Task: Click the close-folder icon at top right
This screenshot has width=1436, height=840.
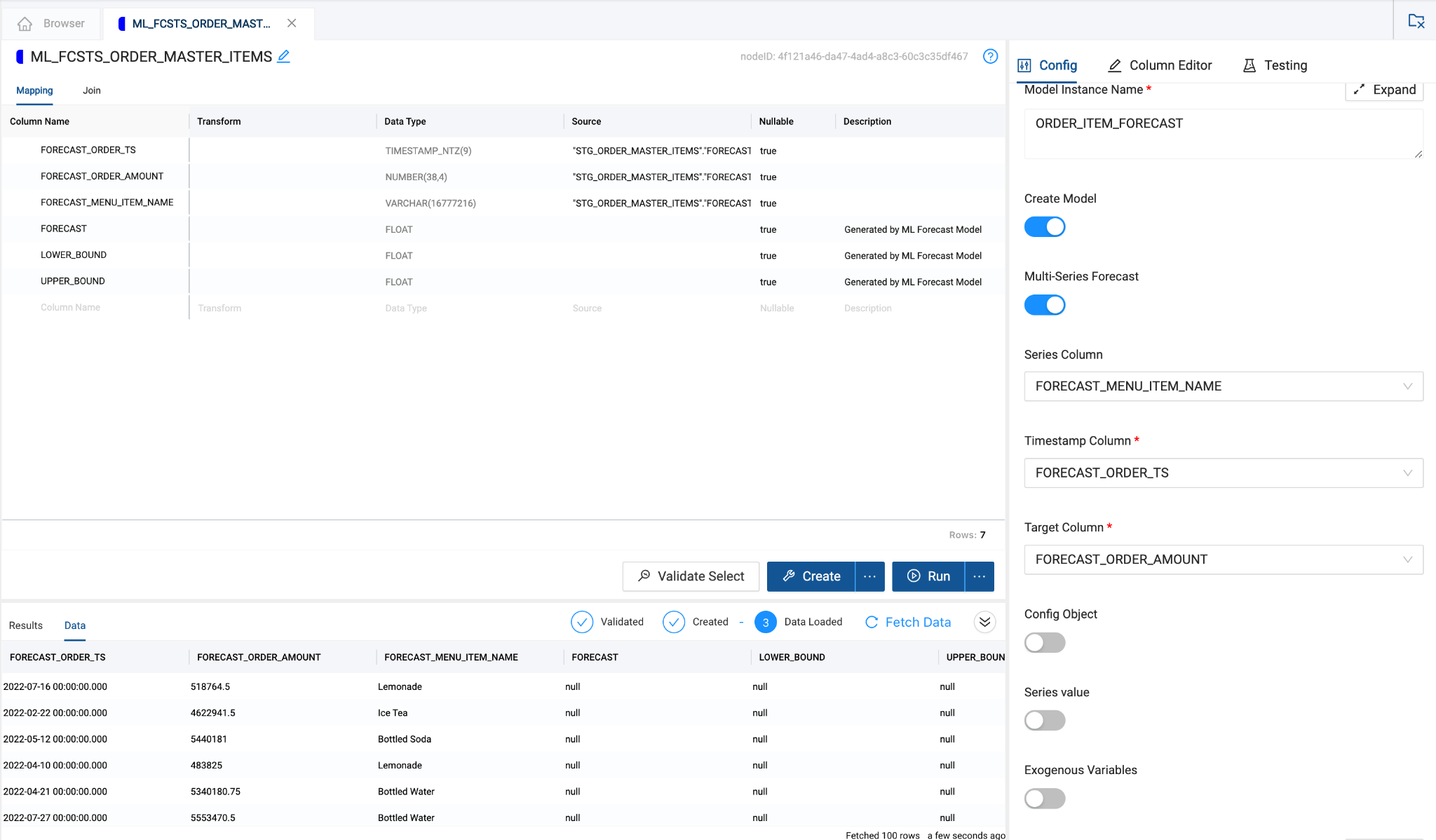Action: click(1416, 21)
